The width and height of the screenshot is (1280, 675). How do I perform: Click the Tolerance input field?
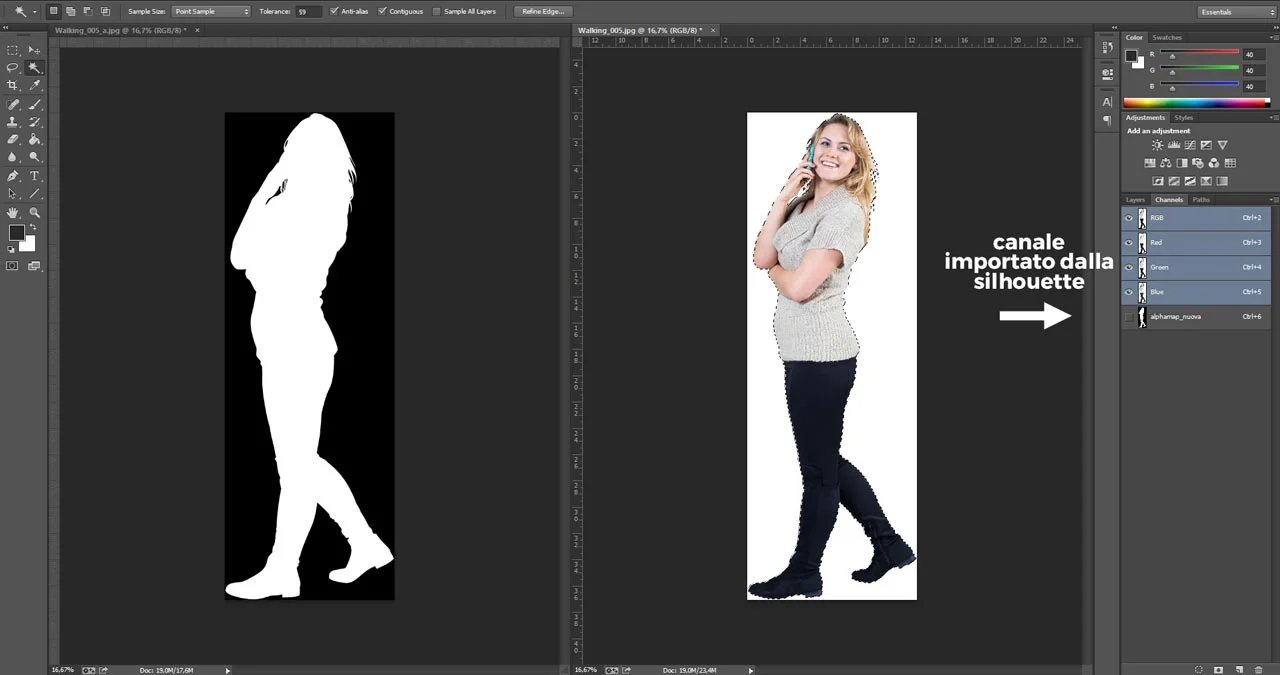309,12
